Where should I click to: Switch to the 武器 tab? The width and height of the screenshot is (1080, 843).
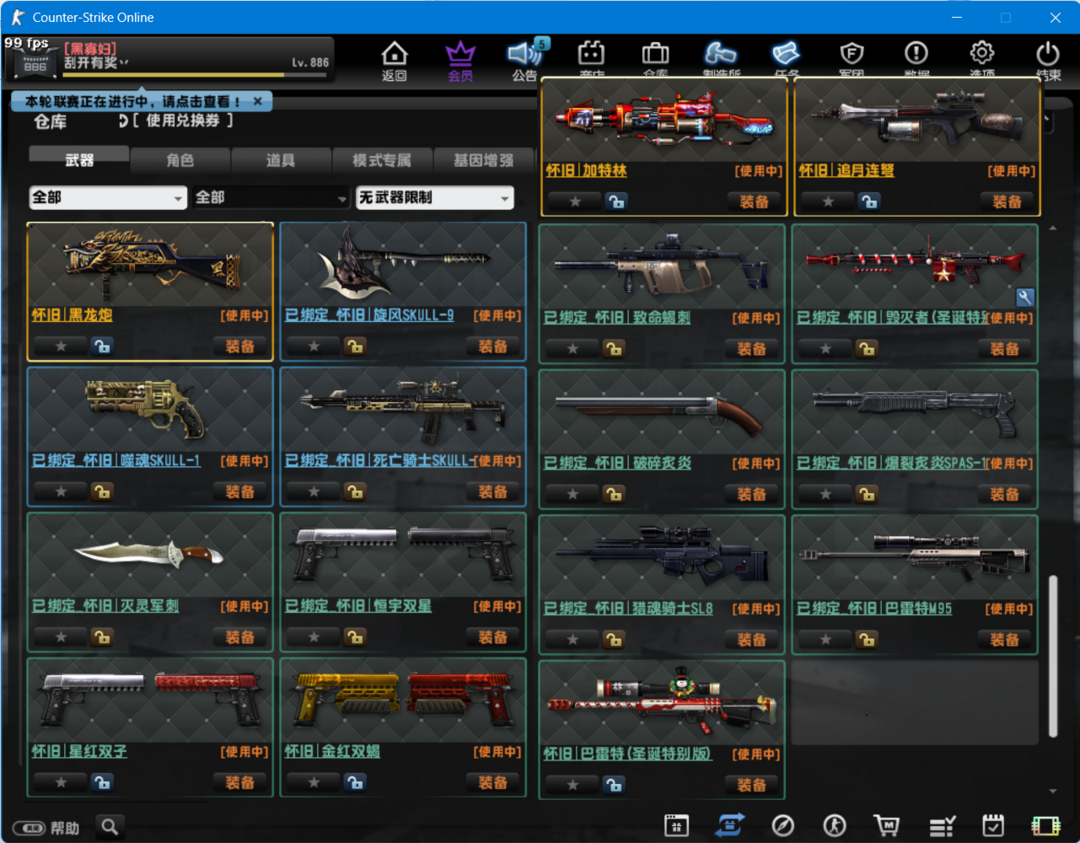(x=79, y=160)
